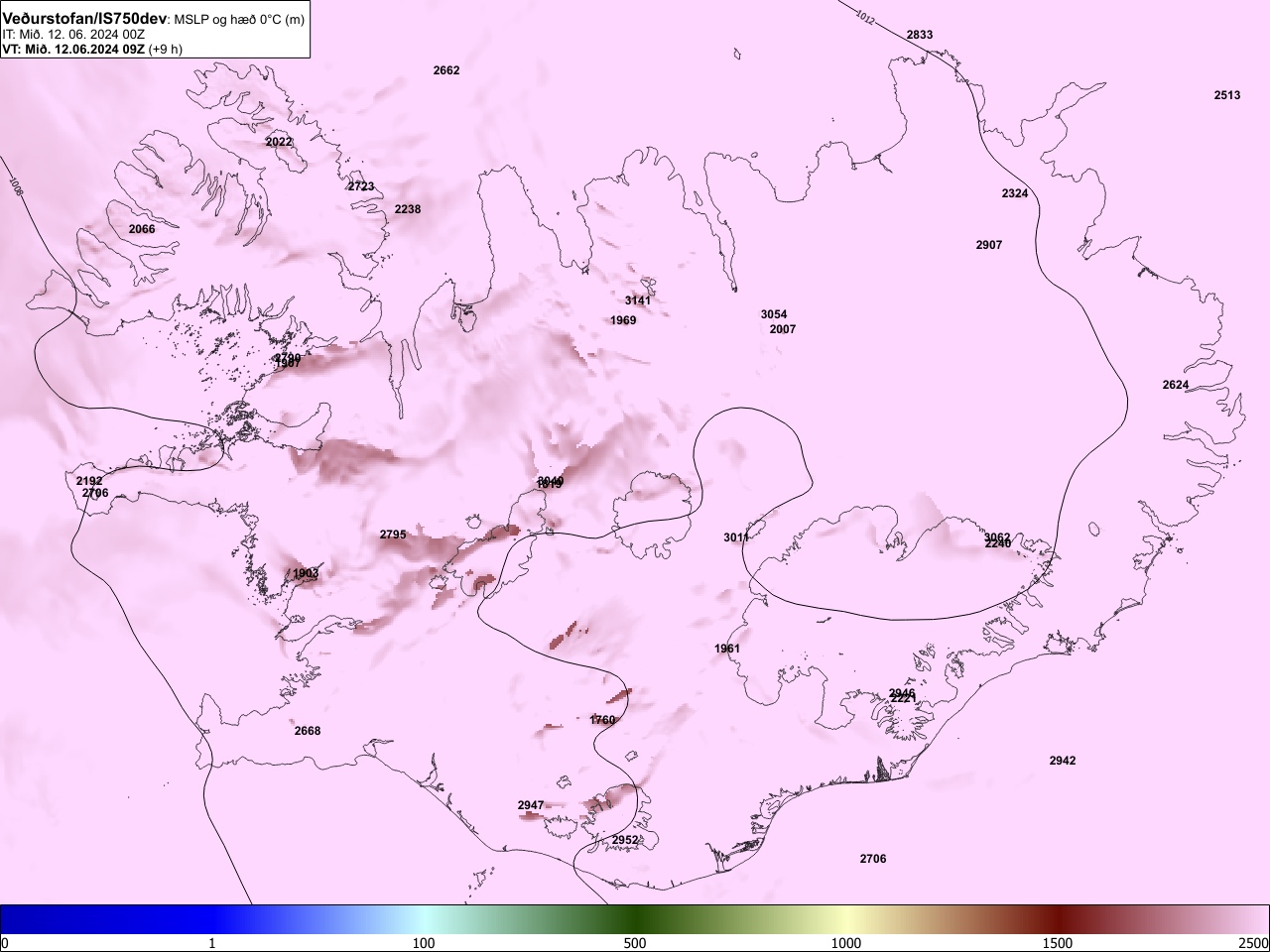Click the 2947 height value
This screenshot has height=952, width=1270.
(531, 805)
